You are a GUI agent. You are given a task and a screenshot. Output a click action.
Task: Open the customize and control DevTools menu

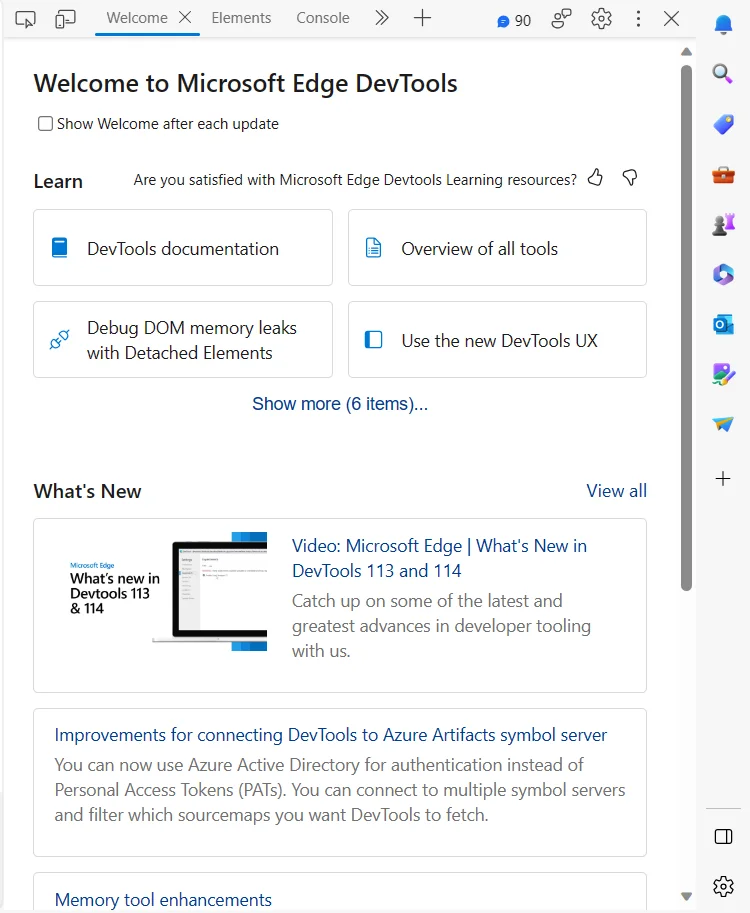[638, 19]
